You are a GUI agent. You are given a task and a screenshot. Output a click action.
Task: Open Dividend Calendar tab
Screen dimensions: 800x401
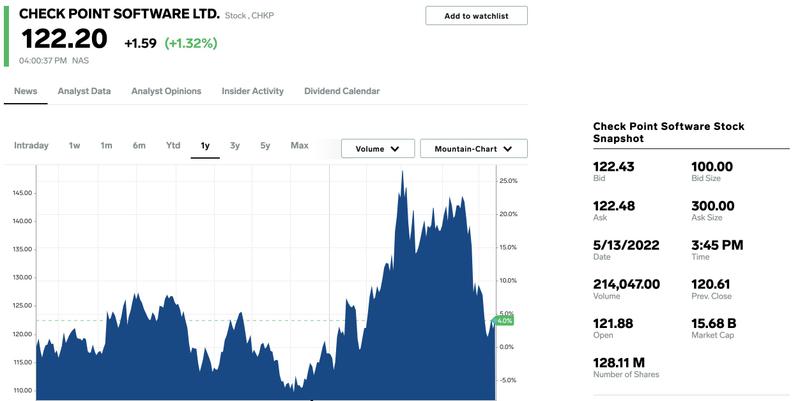(x=342, y=91)
